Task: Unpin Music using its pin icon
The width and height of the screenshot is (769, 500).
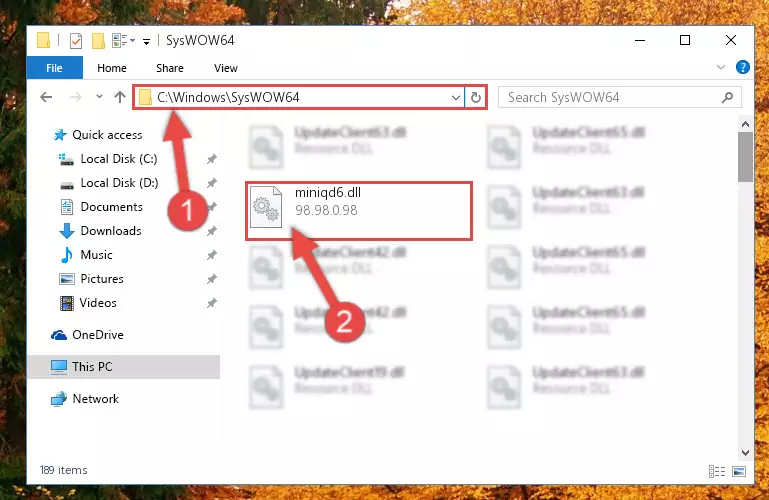Action: (x=211, y=255)
